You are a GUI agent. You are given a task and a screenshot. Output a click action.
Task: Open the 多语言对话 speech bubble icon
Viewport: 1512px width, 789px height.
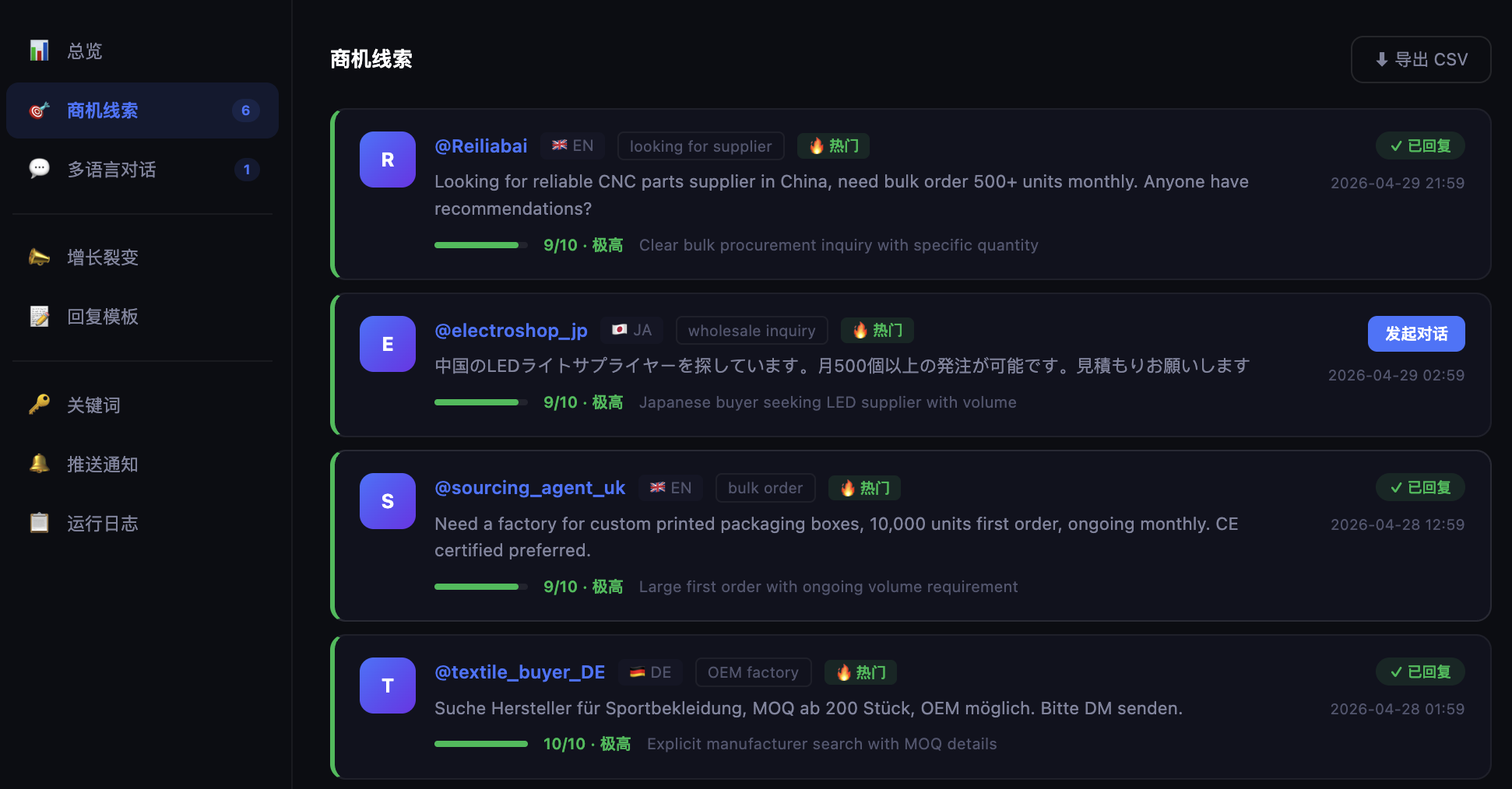pyautogui.click(x=39, y=169)
